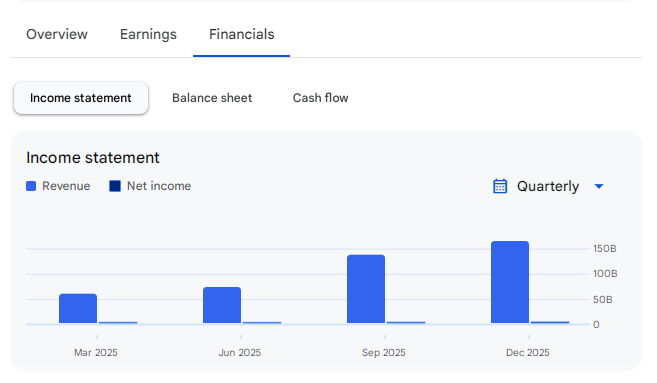Image resolution: width=657 pixels, height=383 pixels.
Task: Show the Balance sheet view
Action: (212, 98)
